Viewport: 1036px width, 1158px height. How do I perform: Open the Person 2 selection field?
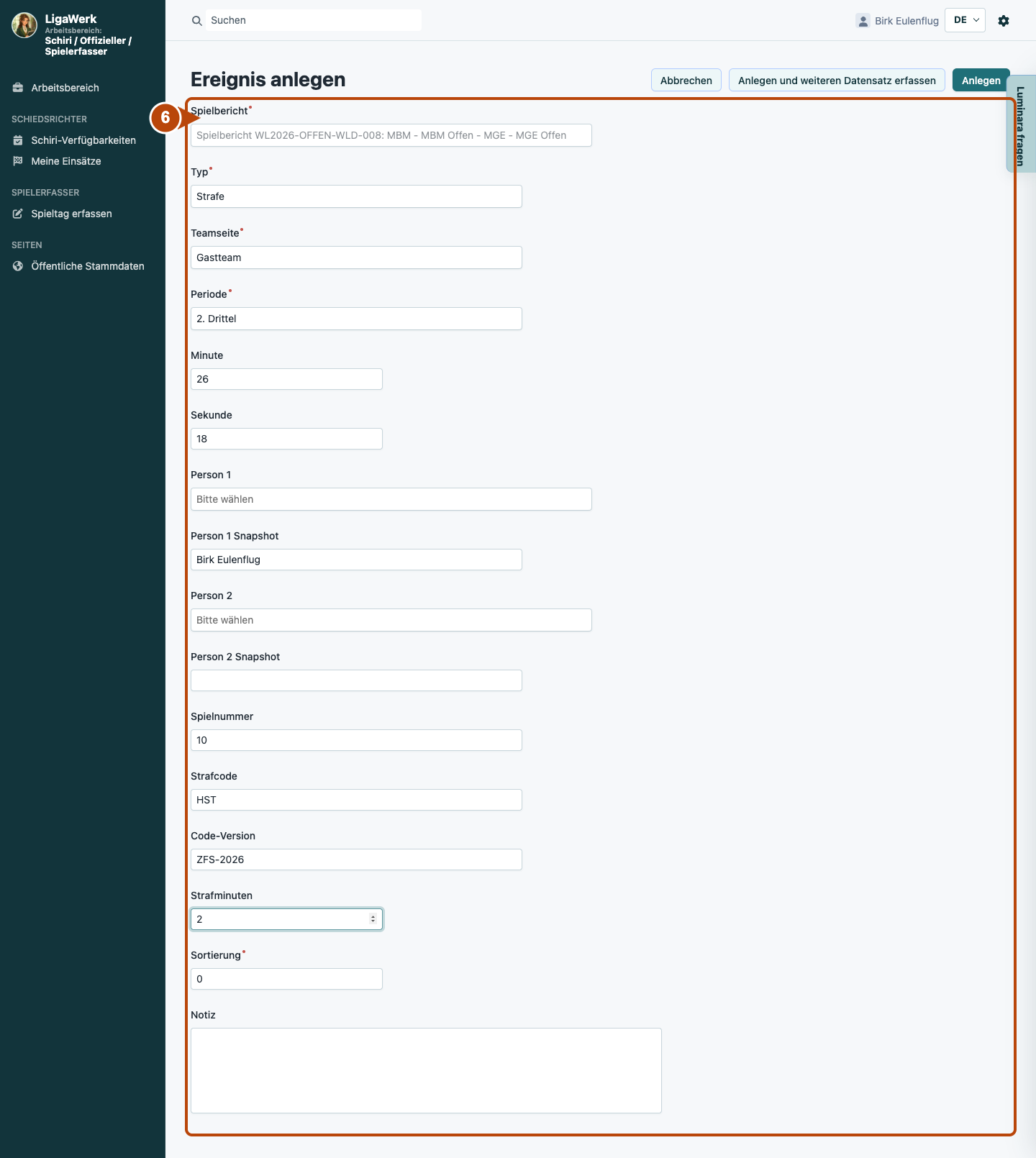click(391, 620)
